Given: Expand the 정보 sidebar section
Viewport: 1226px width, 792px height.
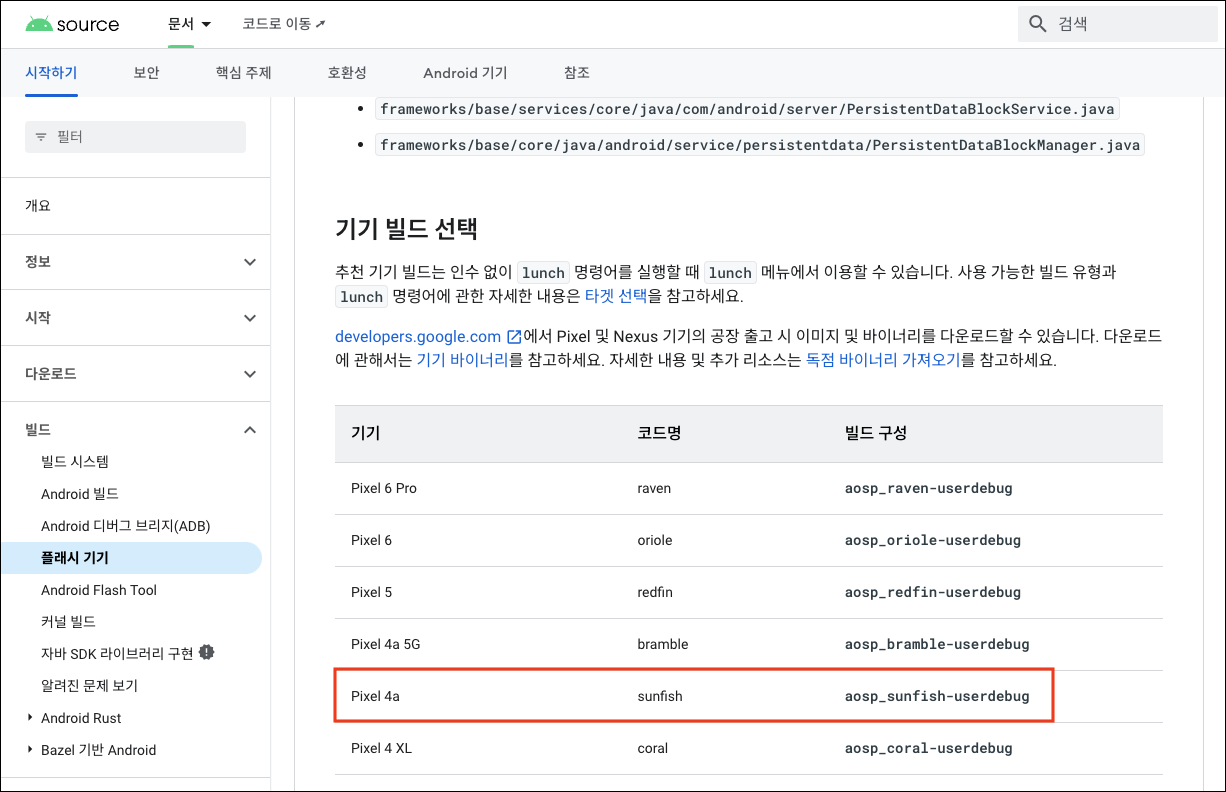Looking at the screenshot, I should 250,262.
